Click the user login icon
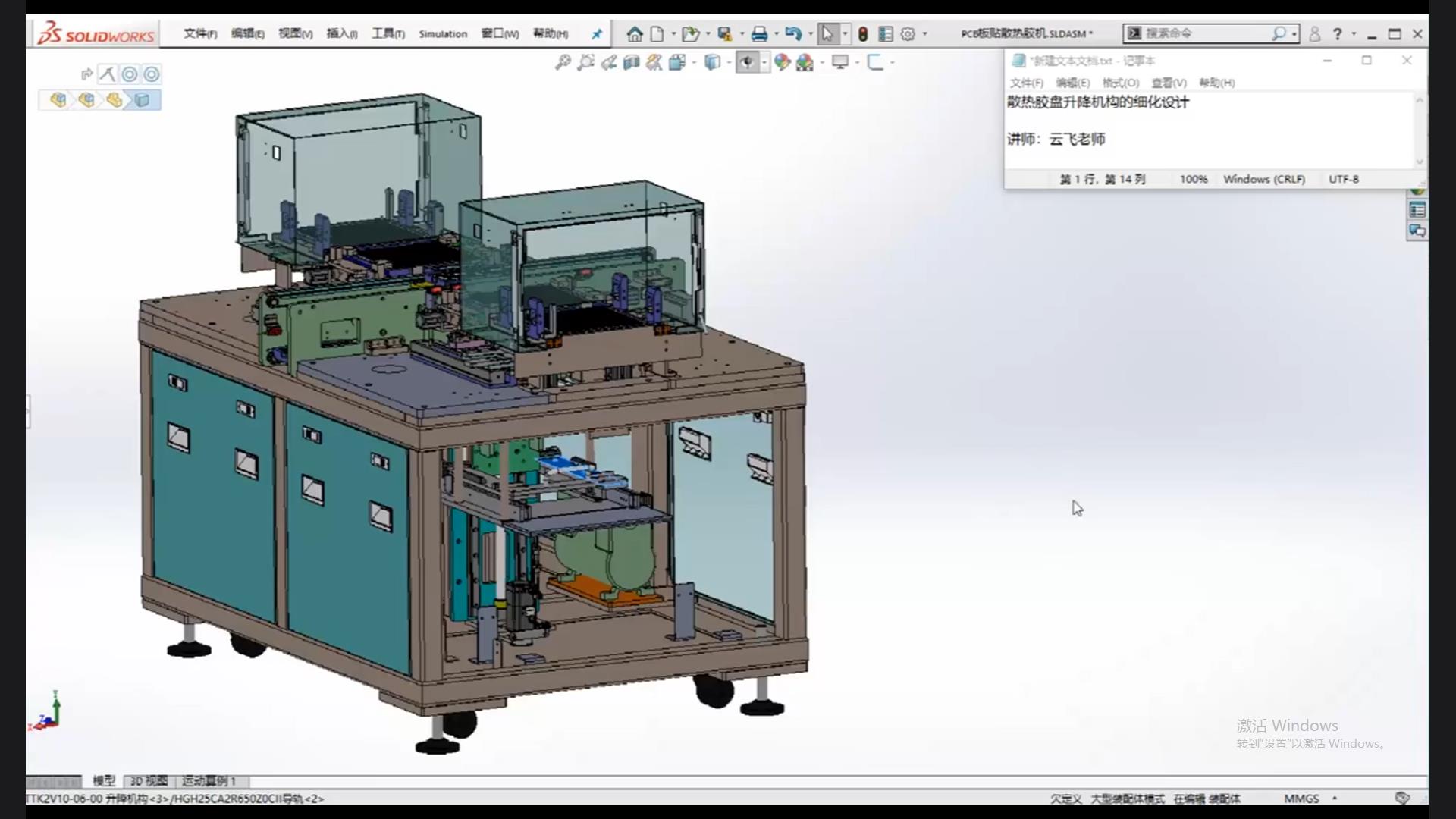The image size is (1456, 819). pos(1315,34)
